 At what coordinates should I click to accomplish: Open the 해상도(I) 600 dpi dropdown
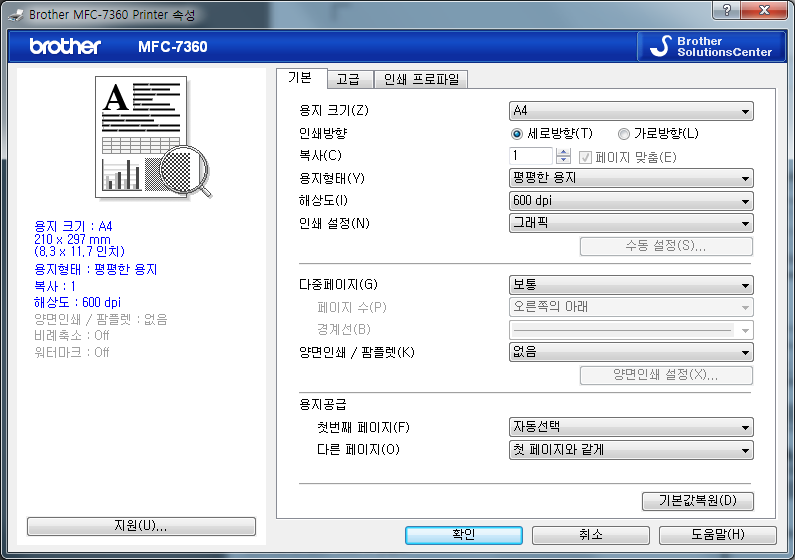631,201
